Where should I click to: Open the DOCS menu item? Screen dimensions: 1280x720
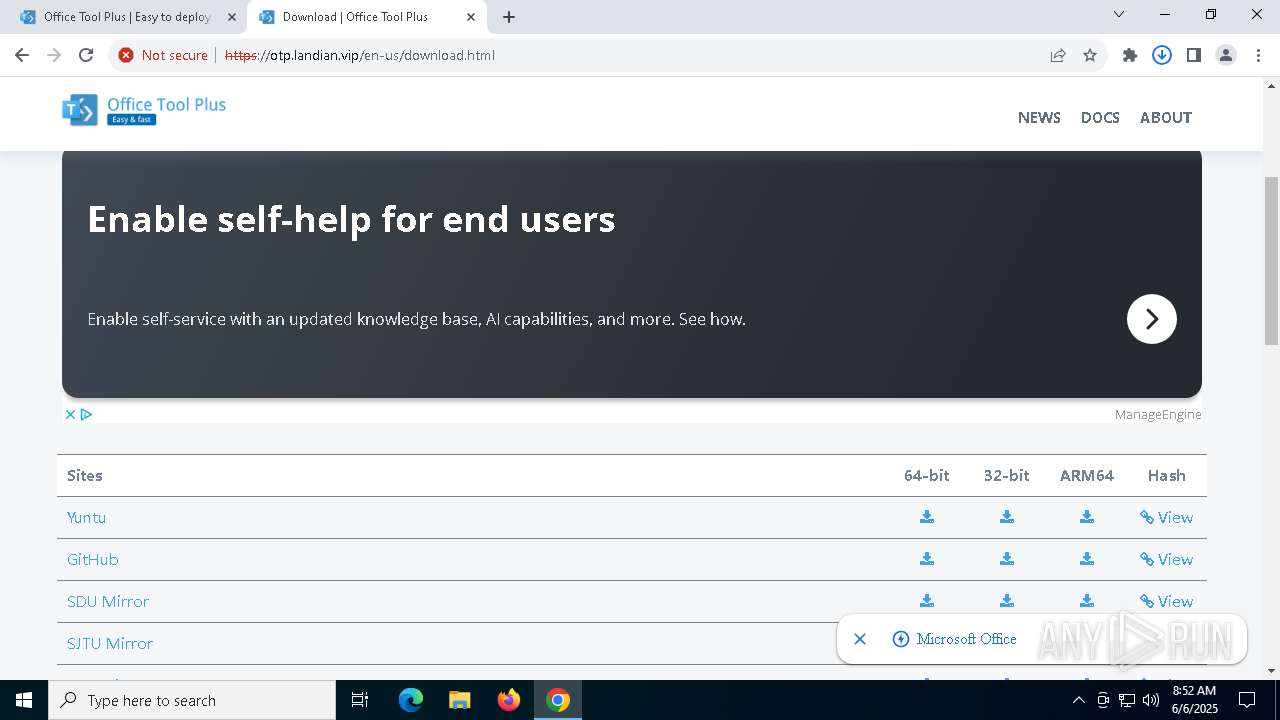tap(1100, 117)
